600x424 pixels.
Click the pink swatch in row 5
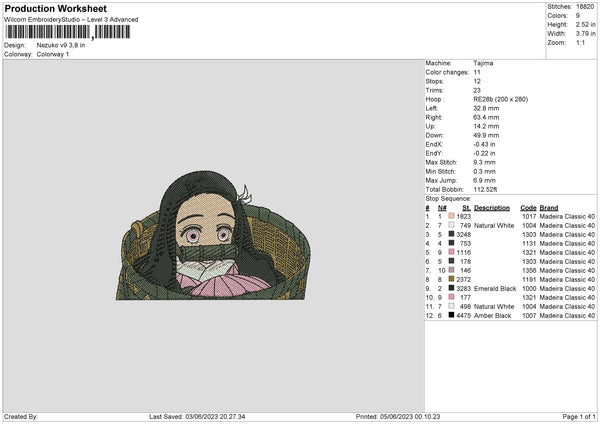point(451,252)
